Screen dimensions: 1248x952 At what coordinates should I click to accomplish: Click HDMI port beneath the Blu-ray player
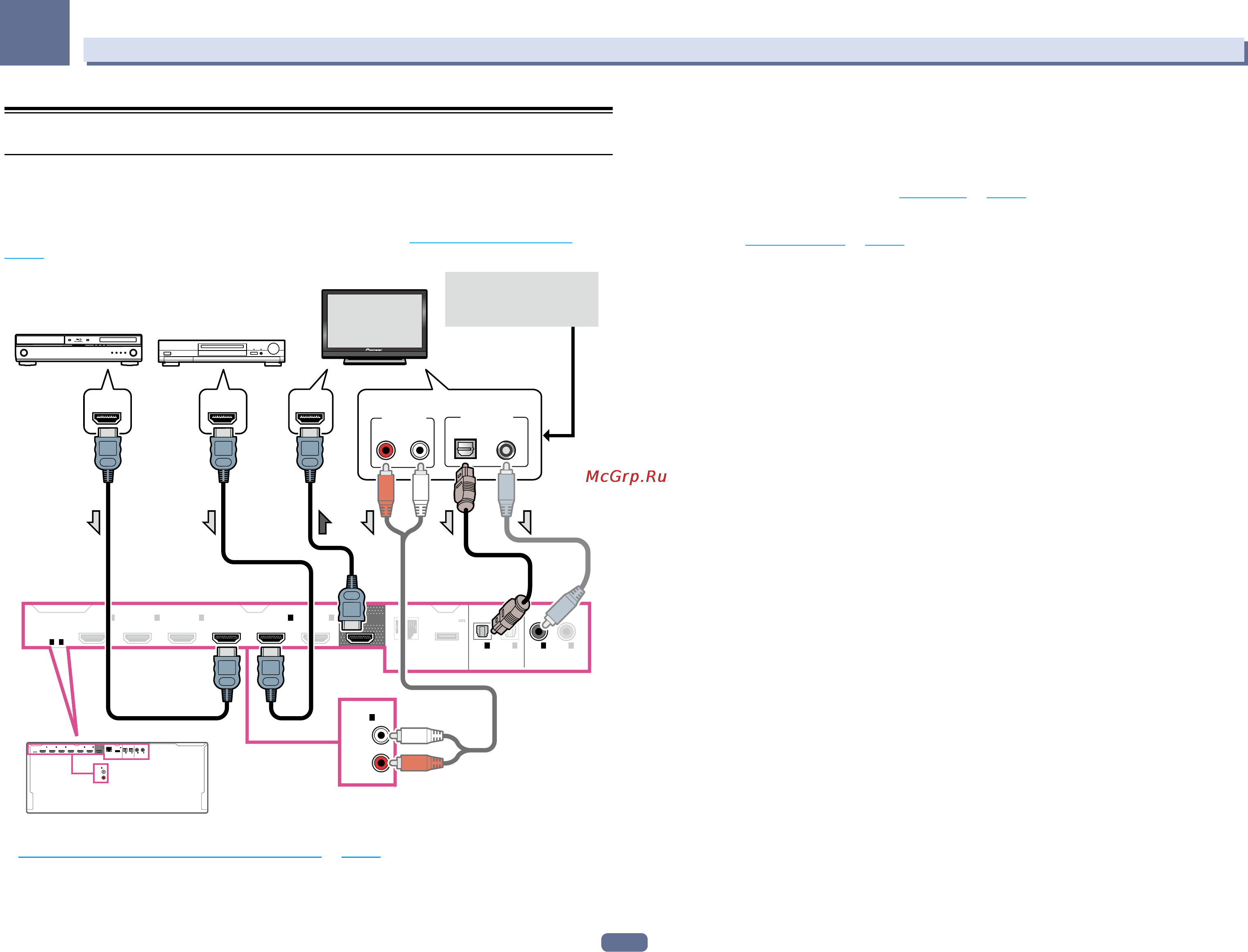pos(107,419)
